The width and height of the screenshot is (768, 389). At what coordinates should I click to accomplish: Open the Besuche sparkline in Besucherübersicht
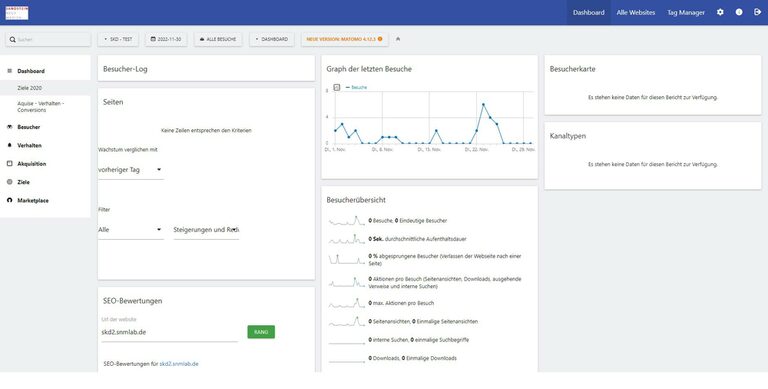[x=347, y=221]
